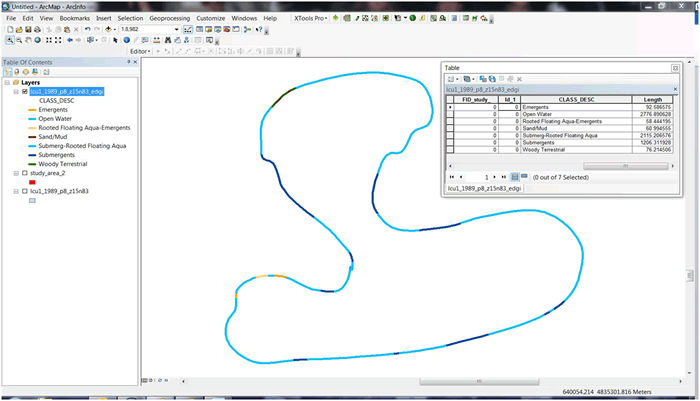Image resolution: width=700 pixels, height=401 pixels.
Task: Click the Fixed Zoom In icon
Action: pyautogui.click(x=49, y=40)
